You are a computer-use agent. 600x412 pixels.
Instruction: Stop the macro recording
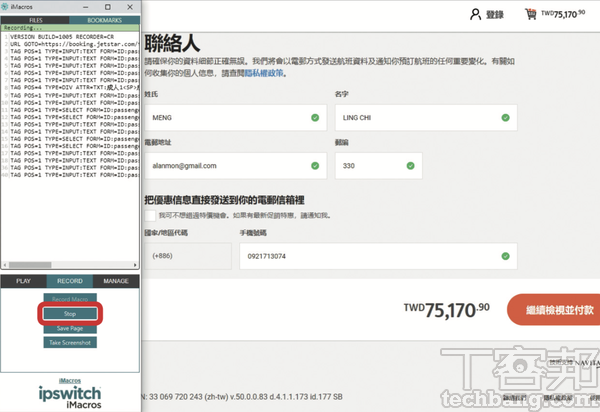(70, 314)
